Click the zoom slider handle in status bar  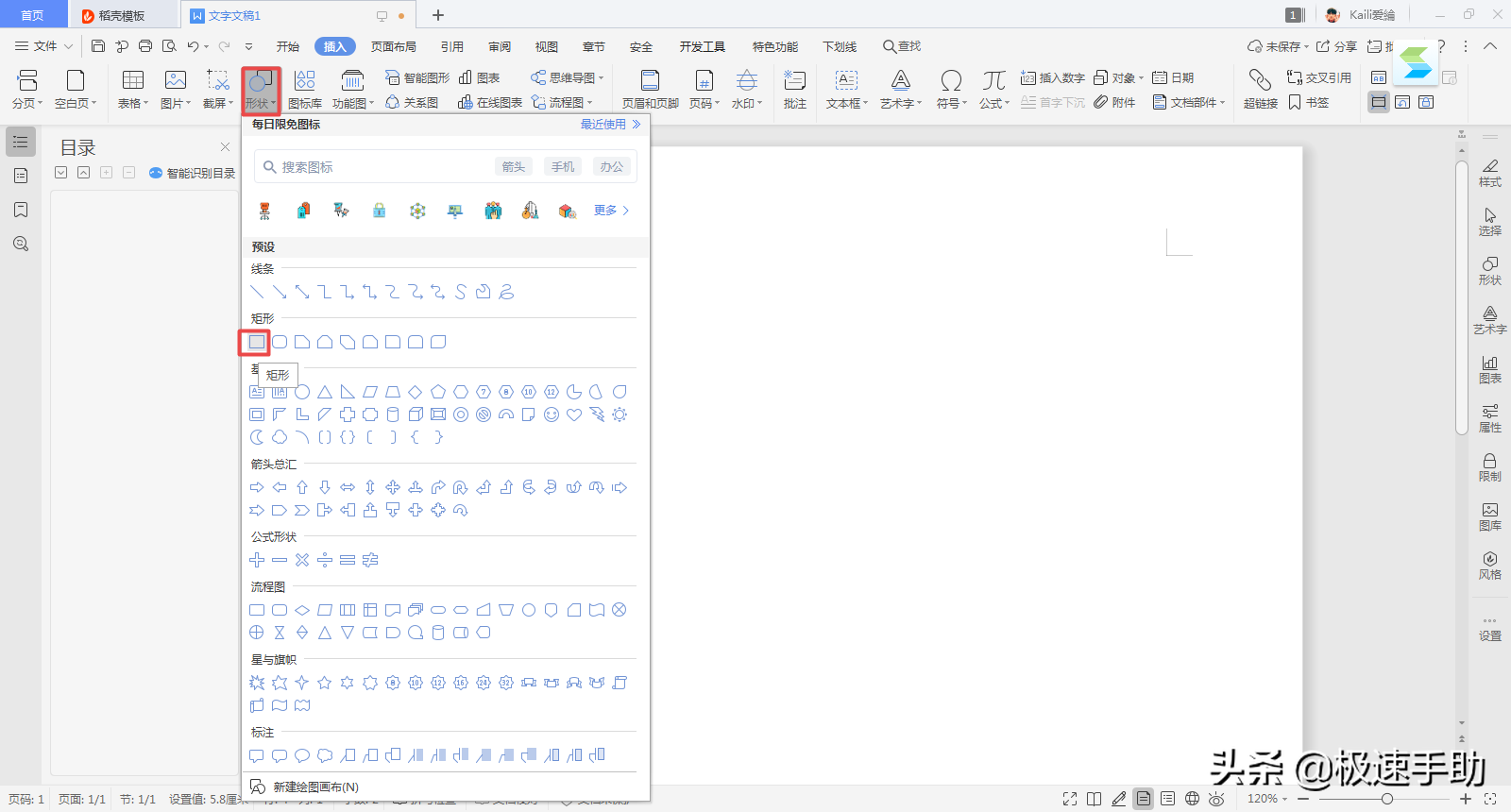tap(1386, 799)
